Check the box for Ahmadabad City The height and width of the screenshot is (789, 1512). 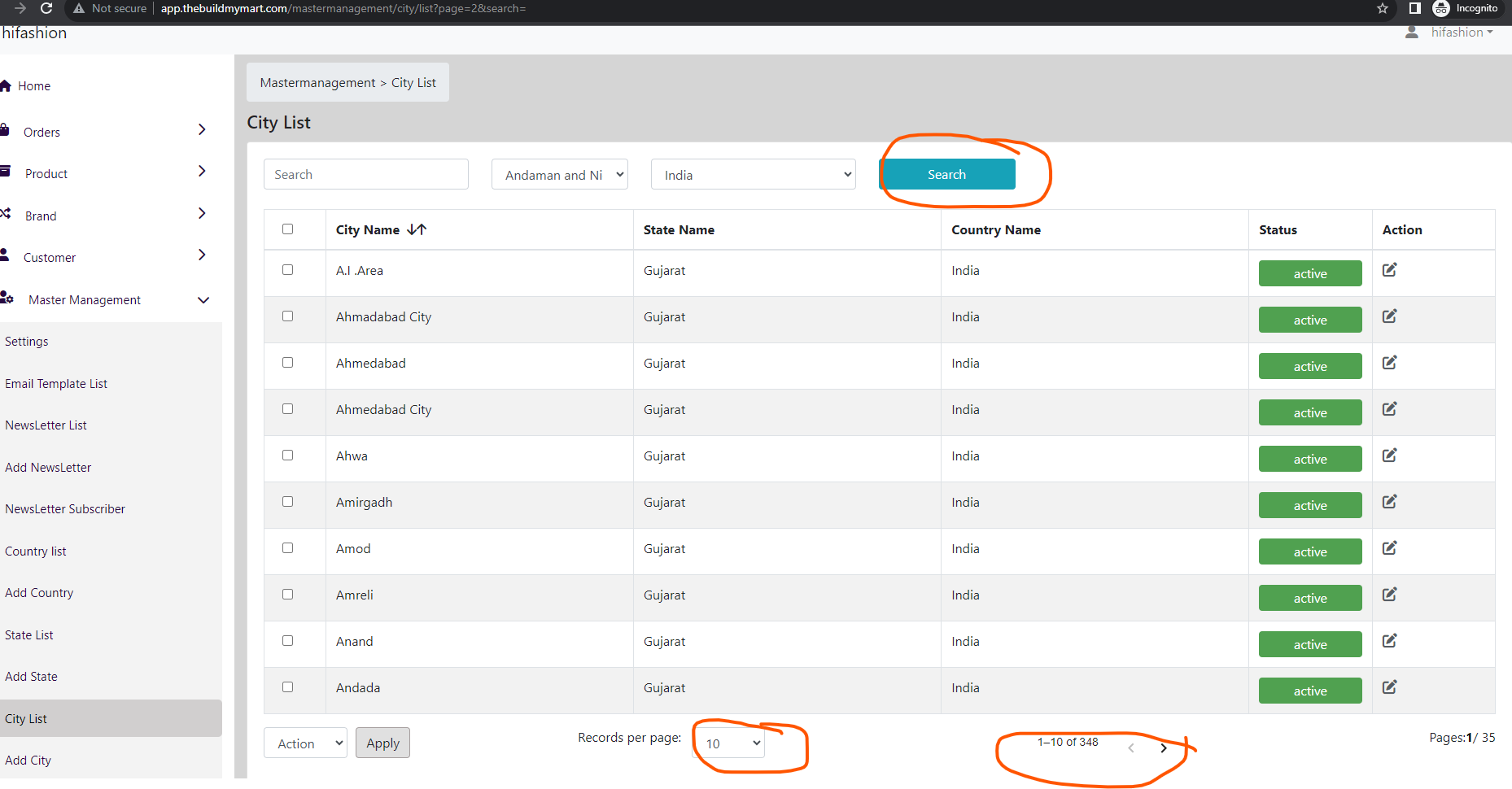coord(287,316)
